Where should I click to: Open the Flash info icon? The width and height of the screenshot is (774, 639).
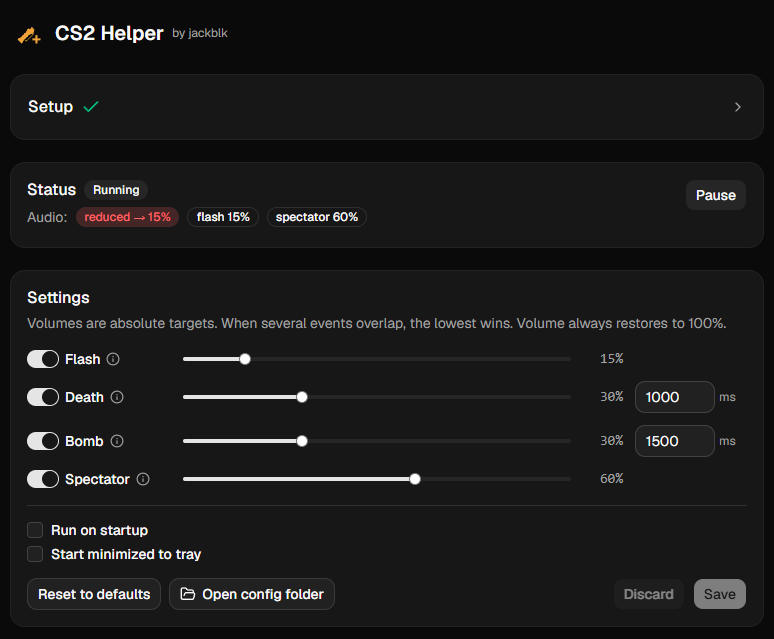[113, 359]
